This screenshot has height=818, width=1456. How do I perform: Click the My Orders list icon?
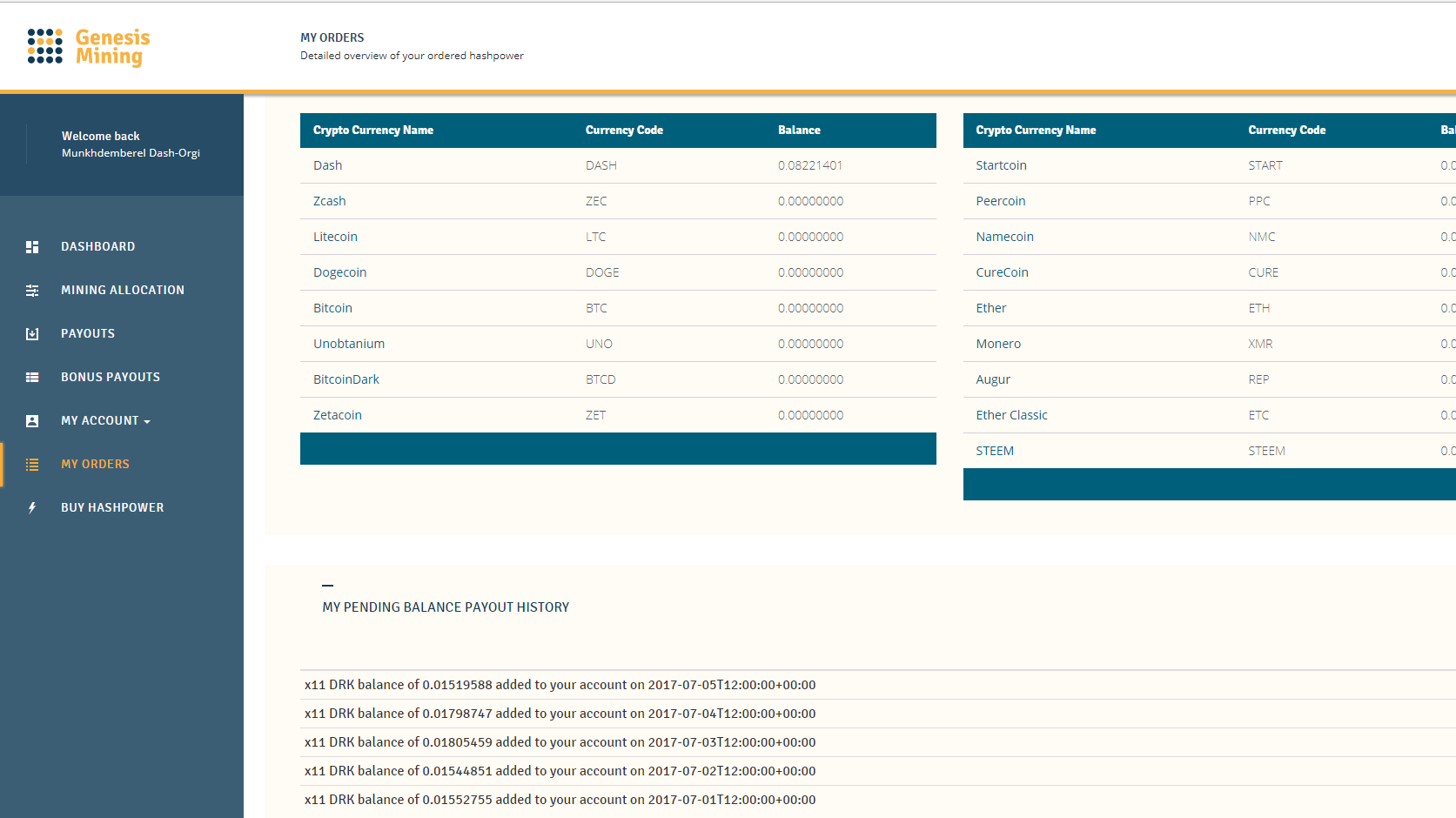point(32,465)
